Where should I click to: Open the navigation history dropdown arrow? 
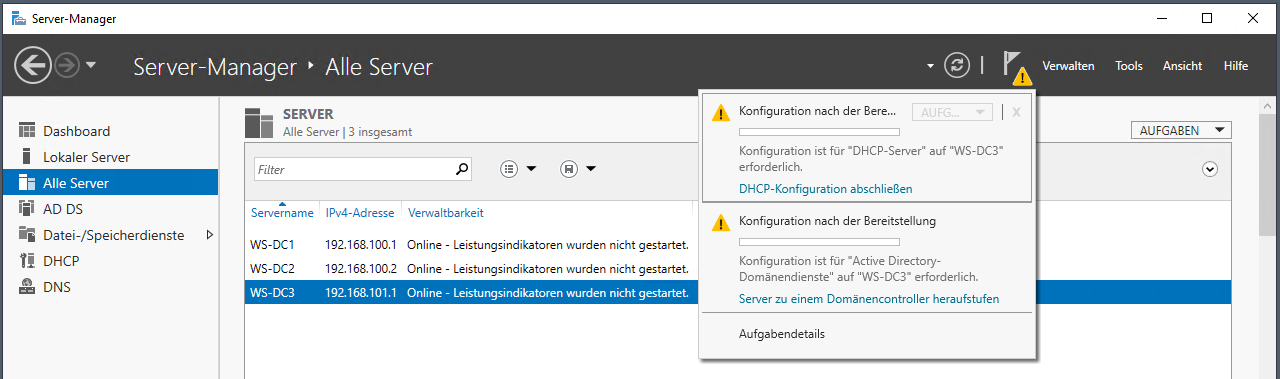(91, 66)
